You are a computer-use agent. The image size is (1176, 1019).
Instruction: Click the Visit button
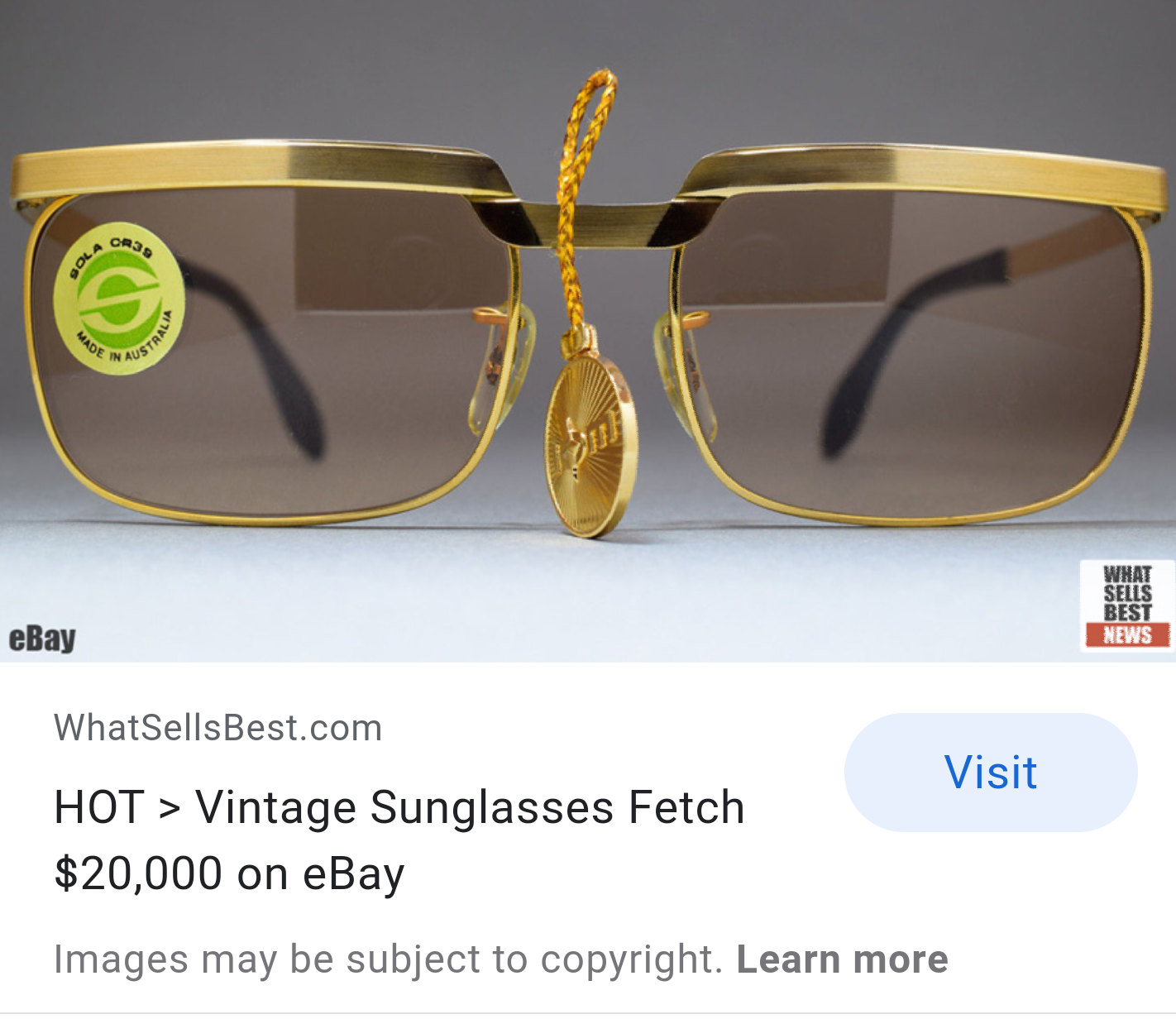click(991, 773)
